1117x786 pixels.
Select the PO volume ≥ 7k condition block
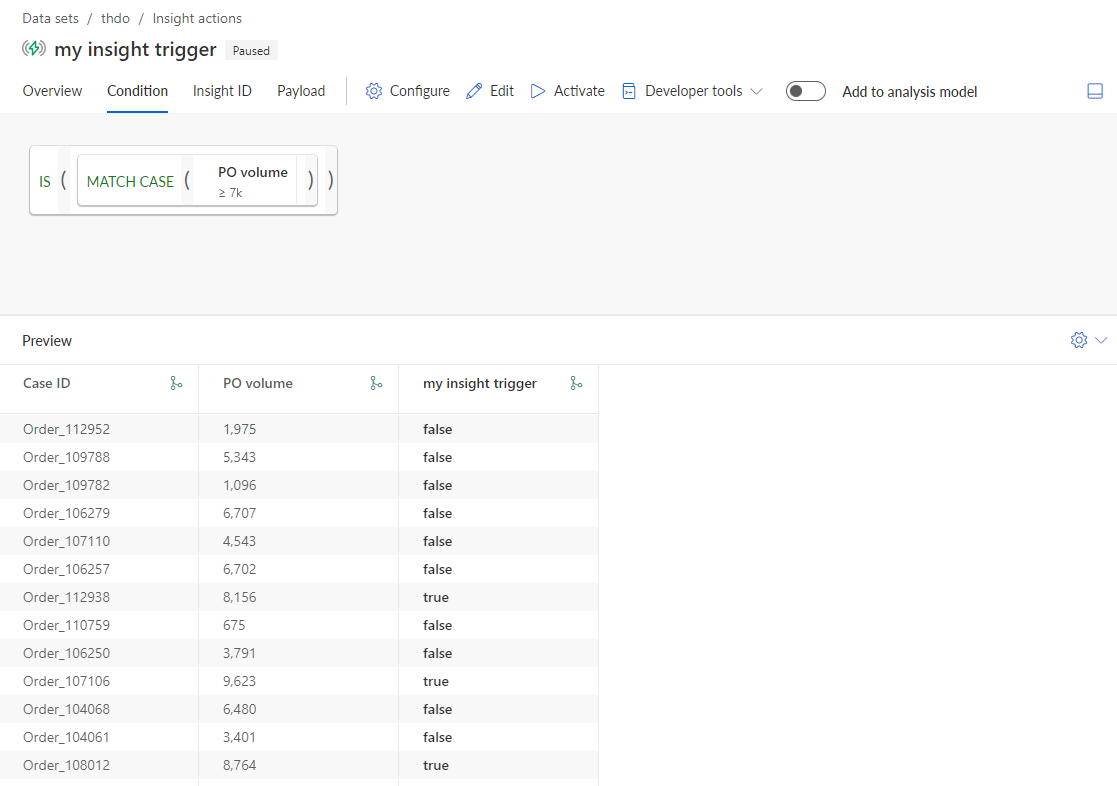coord(253,181)
